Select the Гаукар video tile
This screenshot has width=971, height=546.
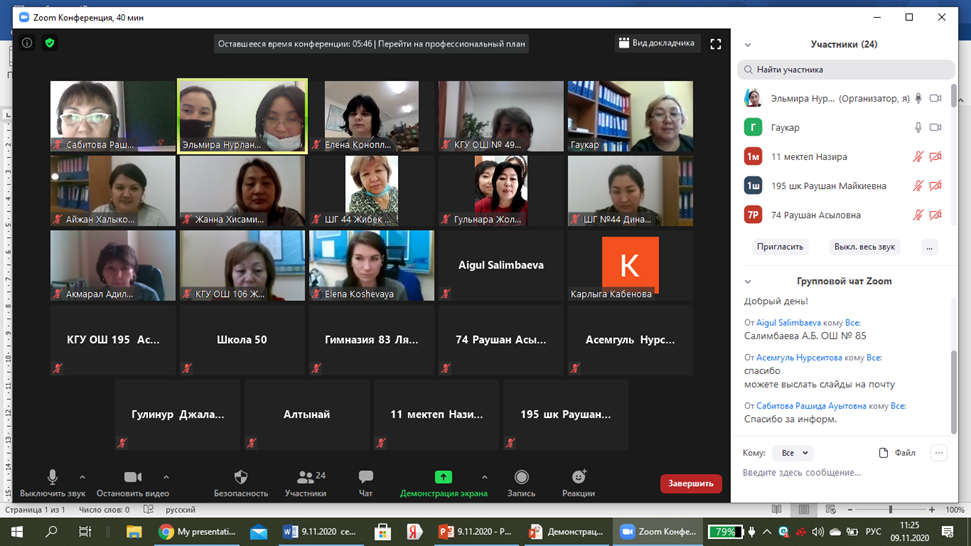pyautogui.click(x=630, y=116)
